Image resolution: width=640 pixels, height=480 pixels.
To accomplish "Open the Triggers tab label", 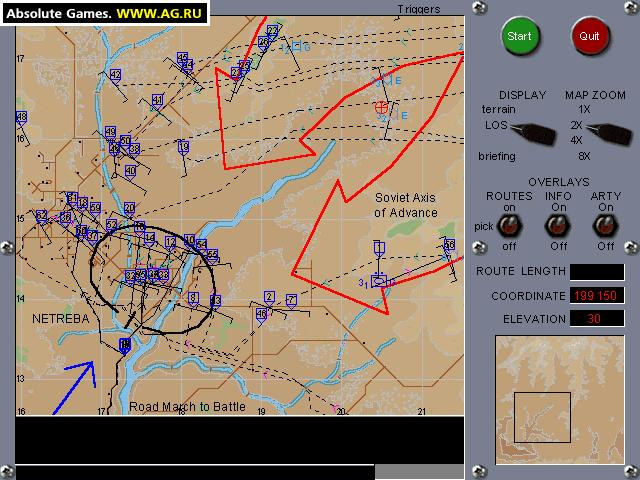I will tap(419, 9).
